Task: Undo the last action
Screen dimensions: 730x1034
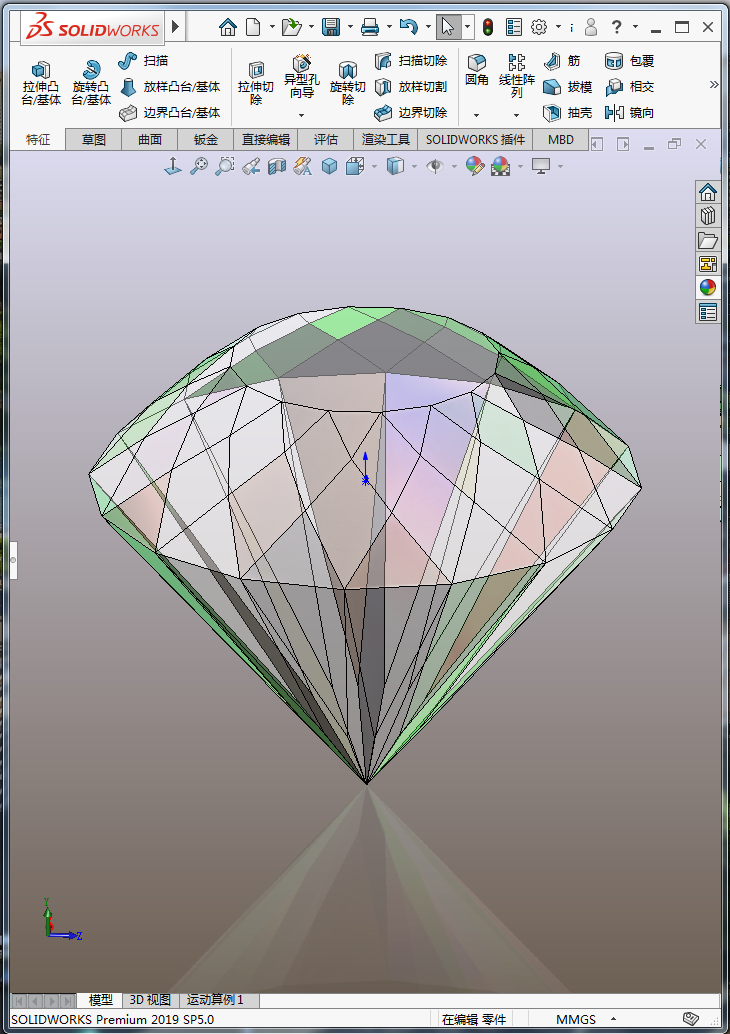Action: (409, 27)
